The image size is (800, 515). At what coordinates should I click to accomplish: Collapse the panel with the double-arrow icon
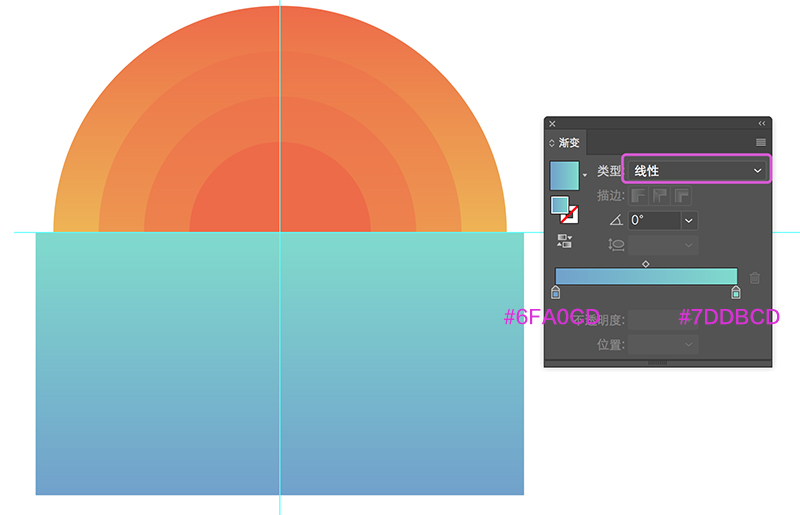762,124
